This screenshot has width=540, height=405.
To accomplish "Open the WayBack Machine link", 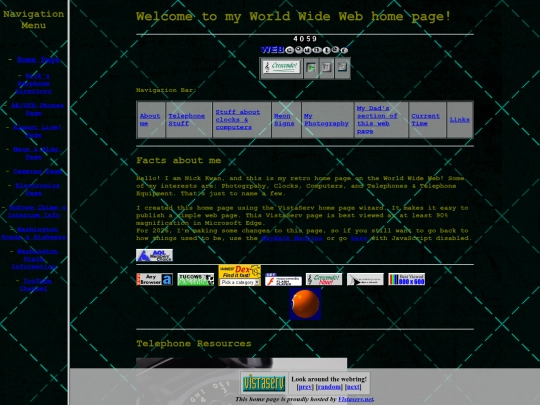I will tap(292, 238).
